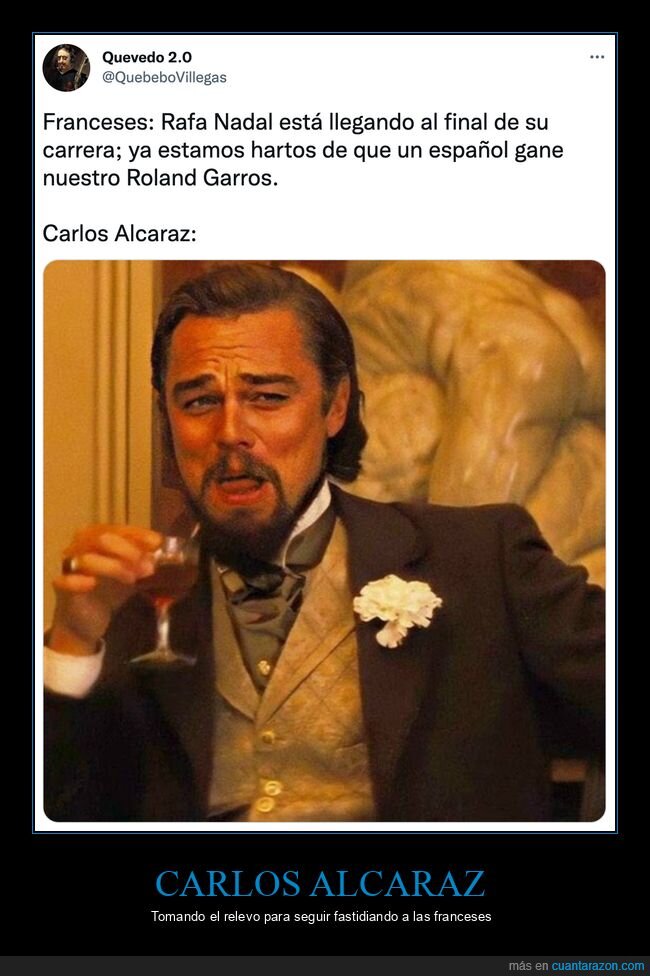Open the tweet's three-dot more options menu

[x=596, y=57]
